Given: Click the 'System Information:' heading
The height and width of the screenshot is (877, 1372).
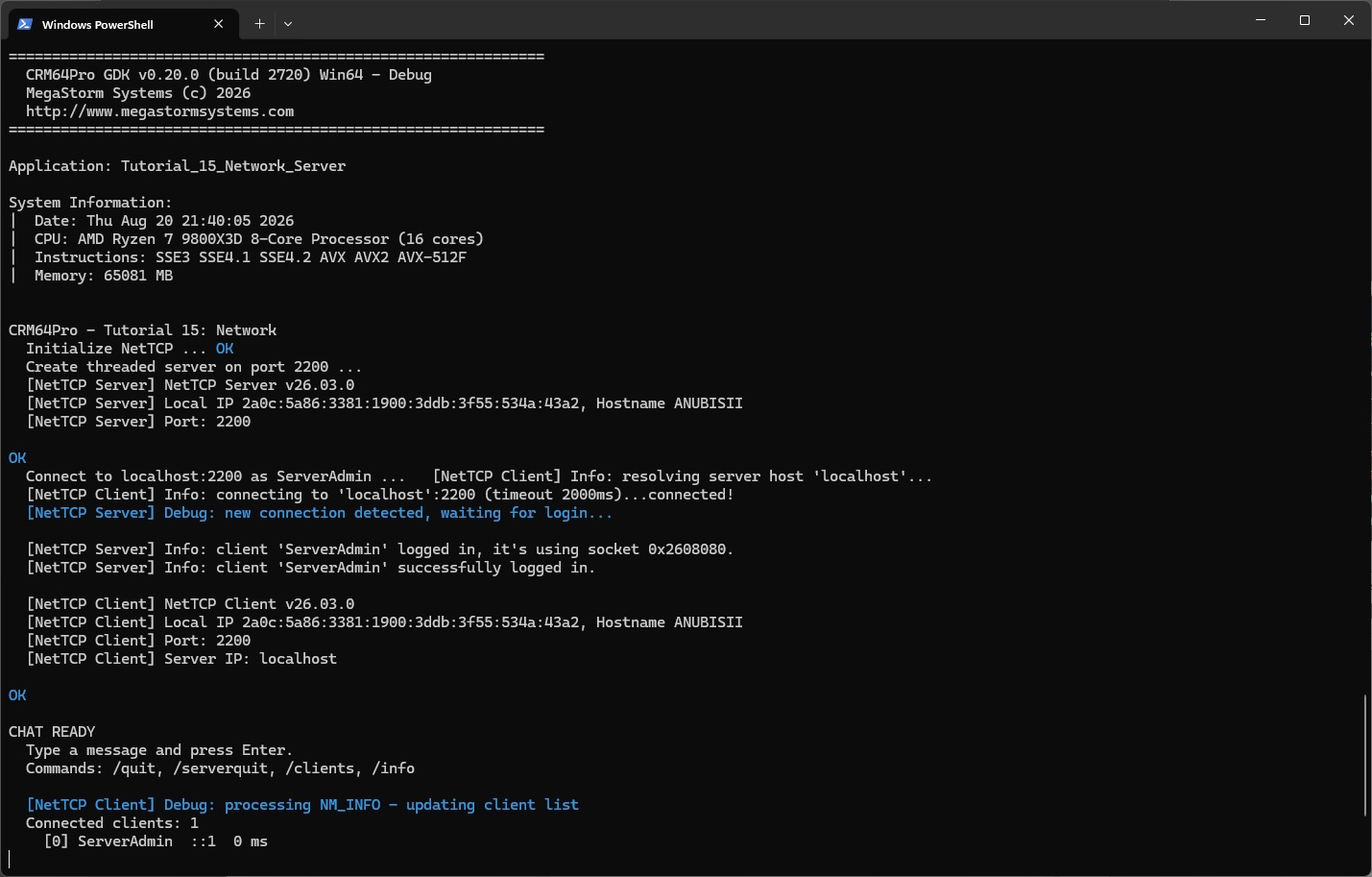Looking at the screenshot, I should (90, 203).
